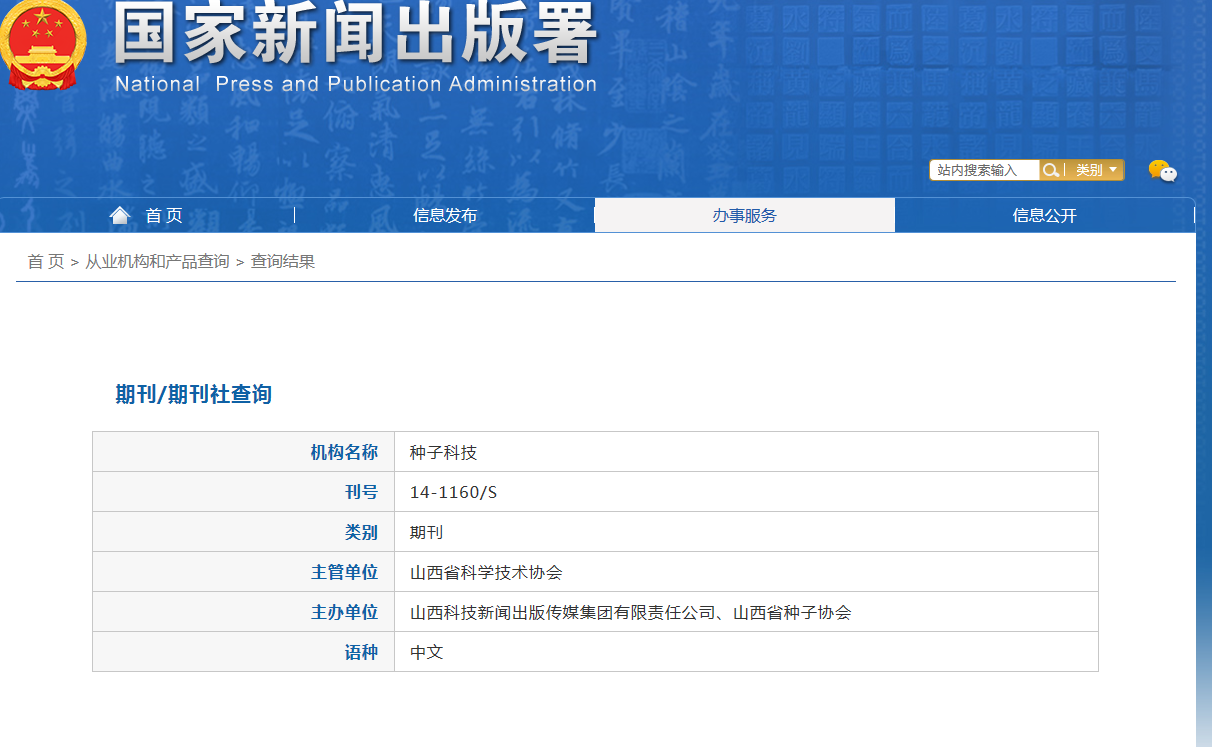Select the home icon beside 首页
Viewport: 1212px width, 747px height.
[119, 213]
